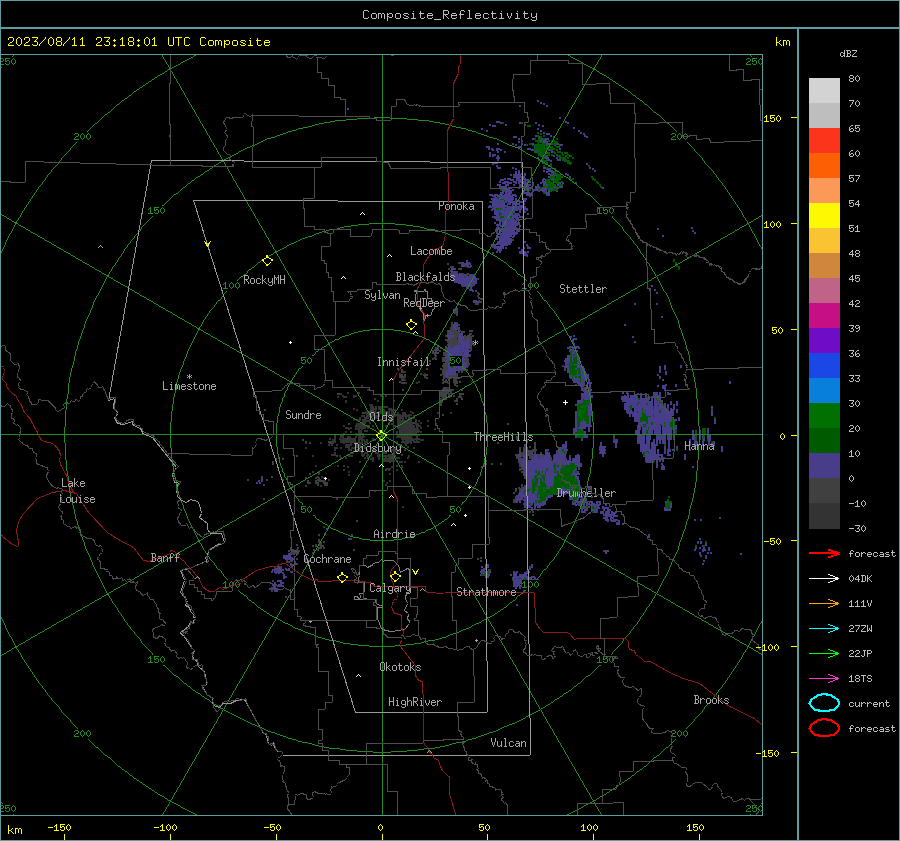Click the cyan 27ZW arrow symbol
900x841 pixels.
pyautogui.click(x=824, y=629)
